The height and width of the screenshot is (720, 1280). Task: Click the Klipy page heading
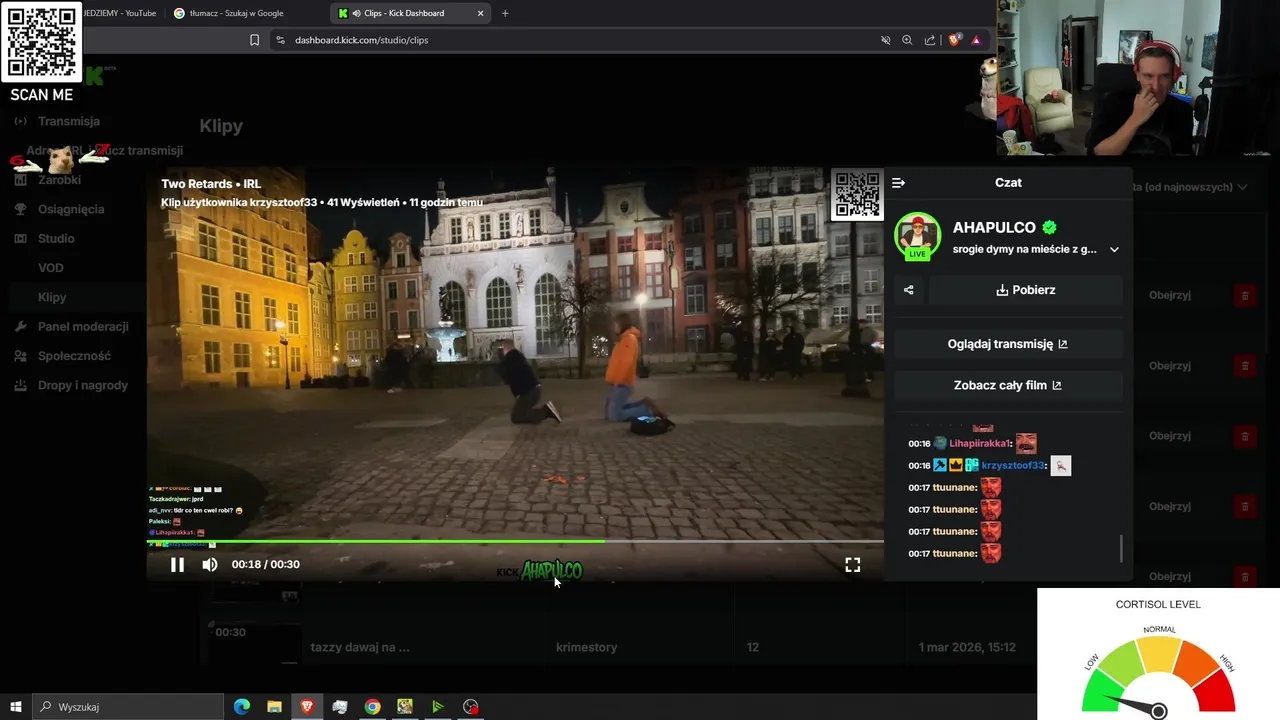(x=221, y=126)
